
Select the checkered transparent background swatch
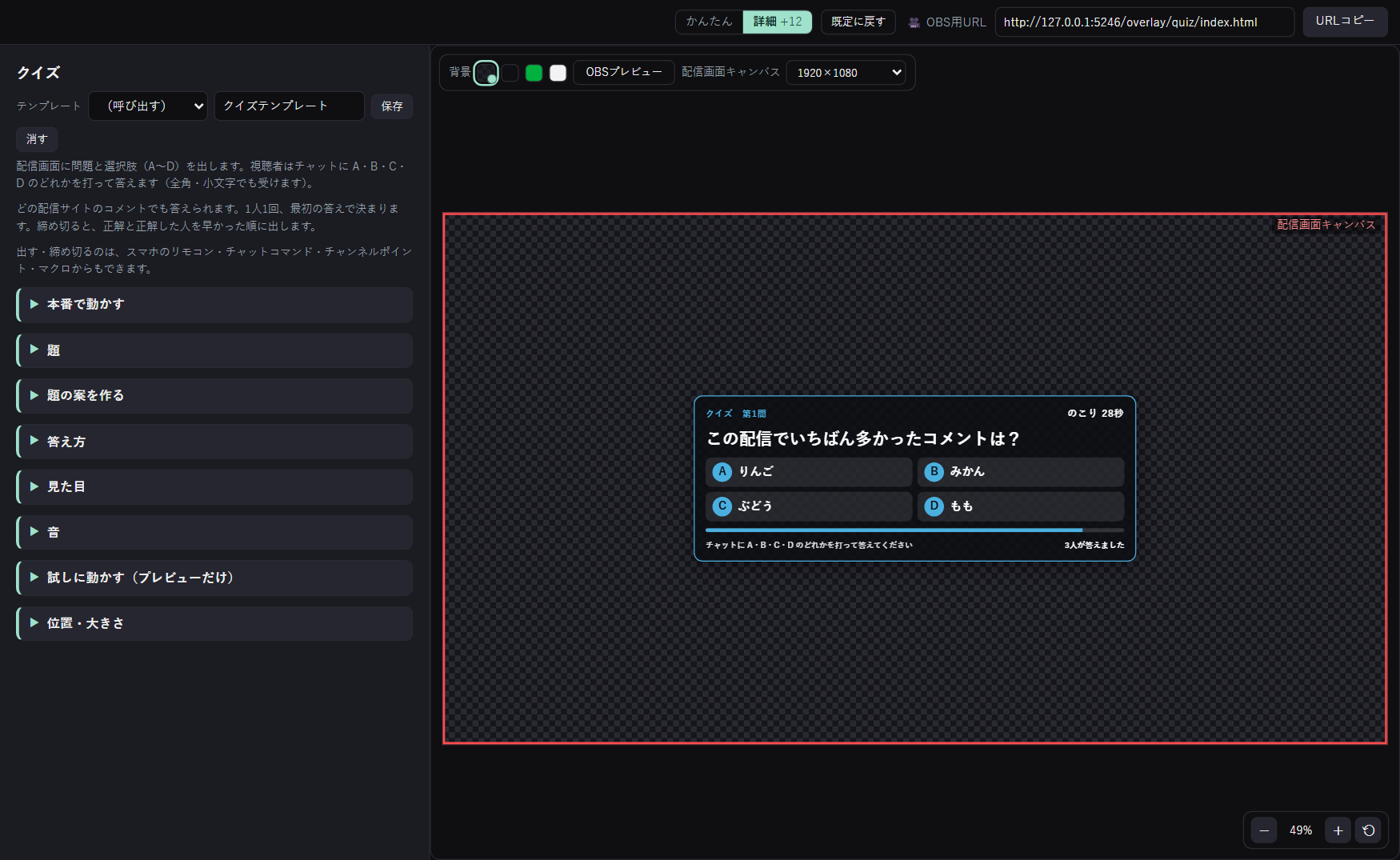click(x=486, y=73)
